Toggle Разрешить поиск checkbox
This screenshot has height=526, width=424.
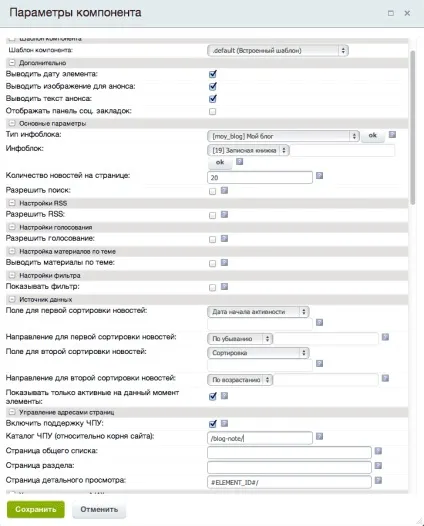point(212,191)
